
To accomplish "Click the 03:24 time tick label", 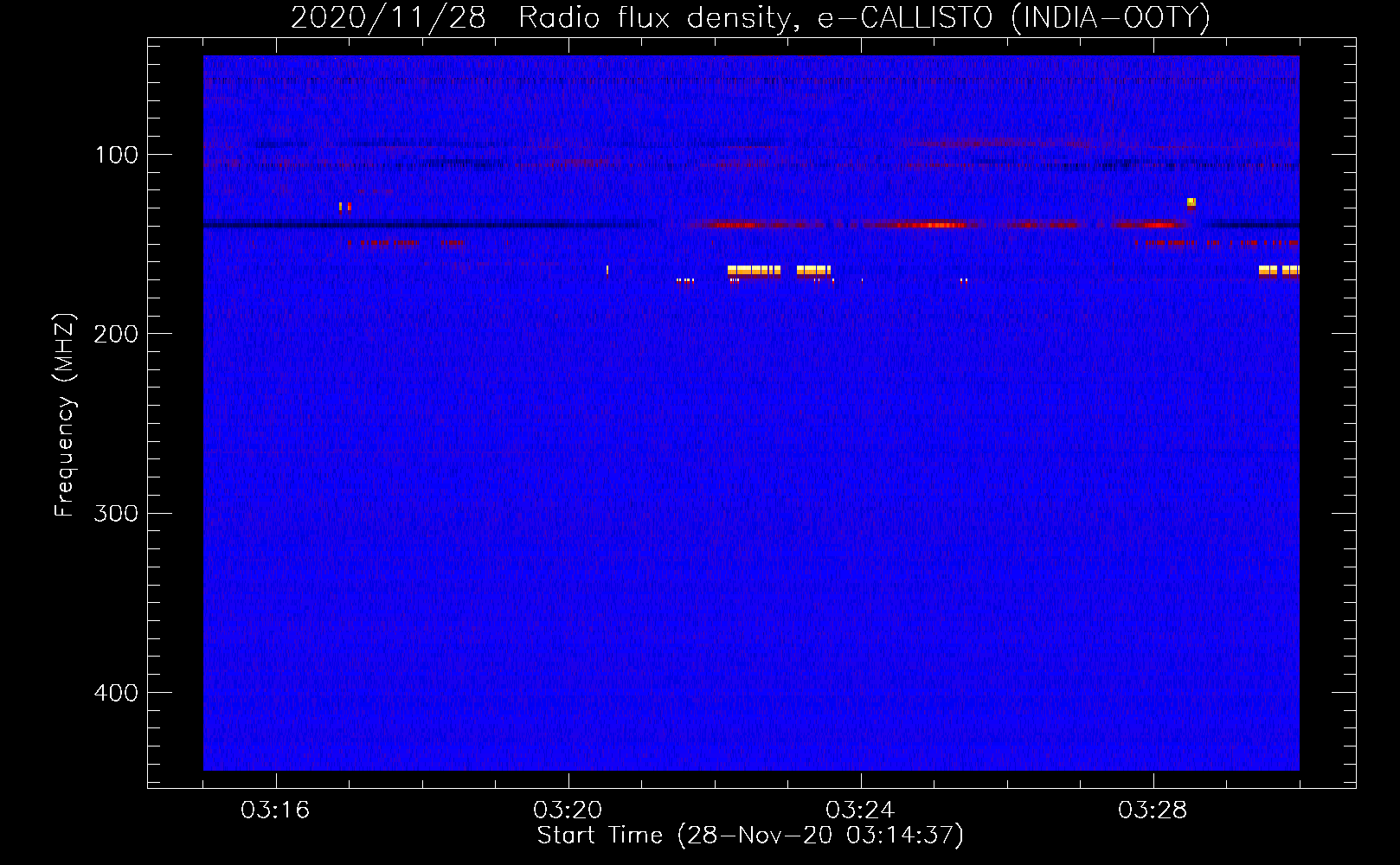I will tap(860, 811).
